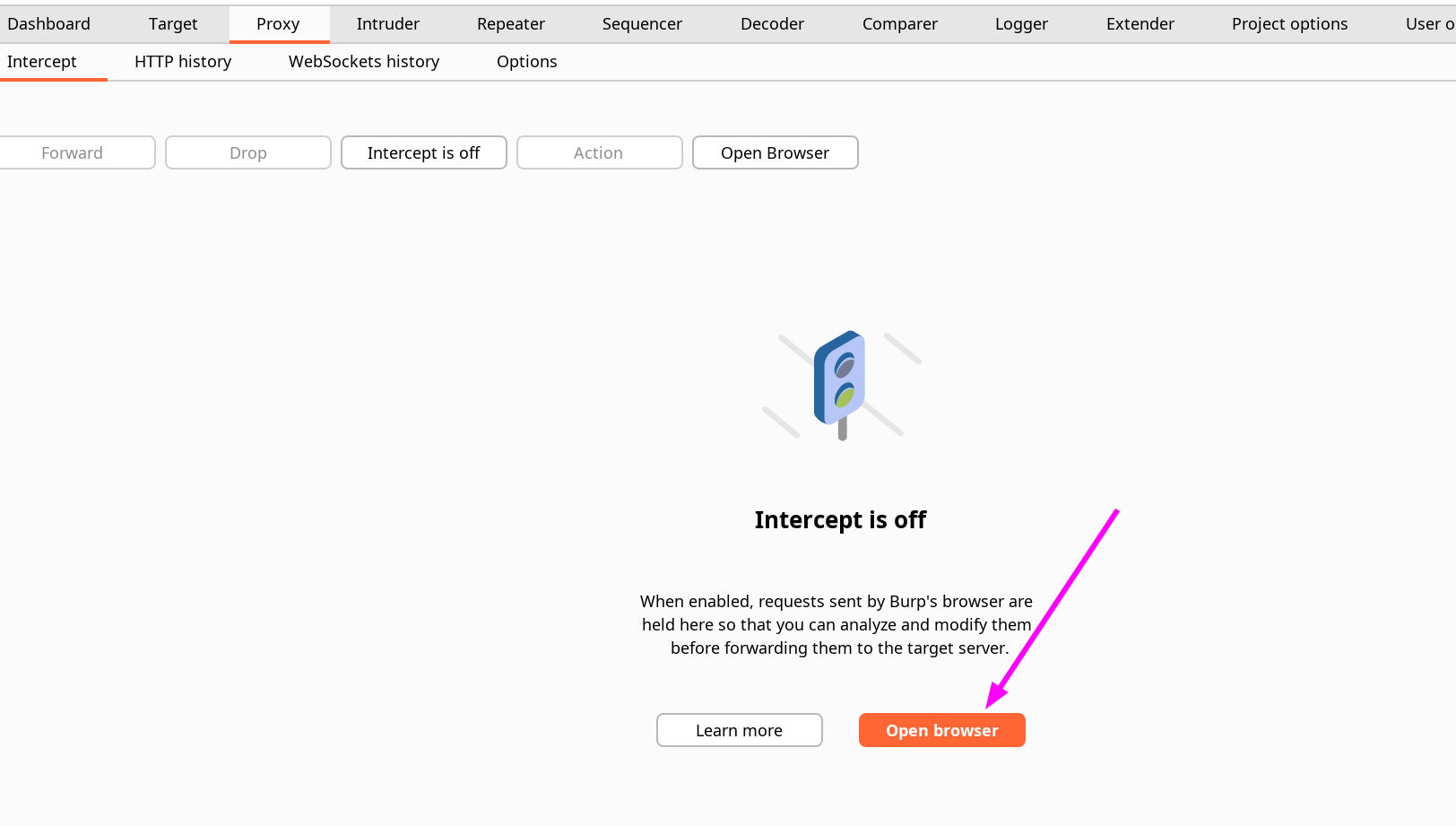Open the Dashboard tab
This screenshot has height=826, width=1456.
(x=48, y=24)
